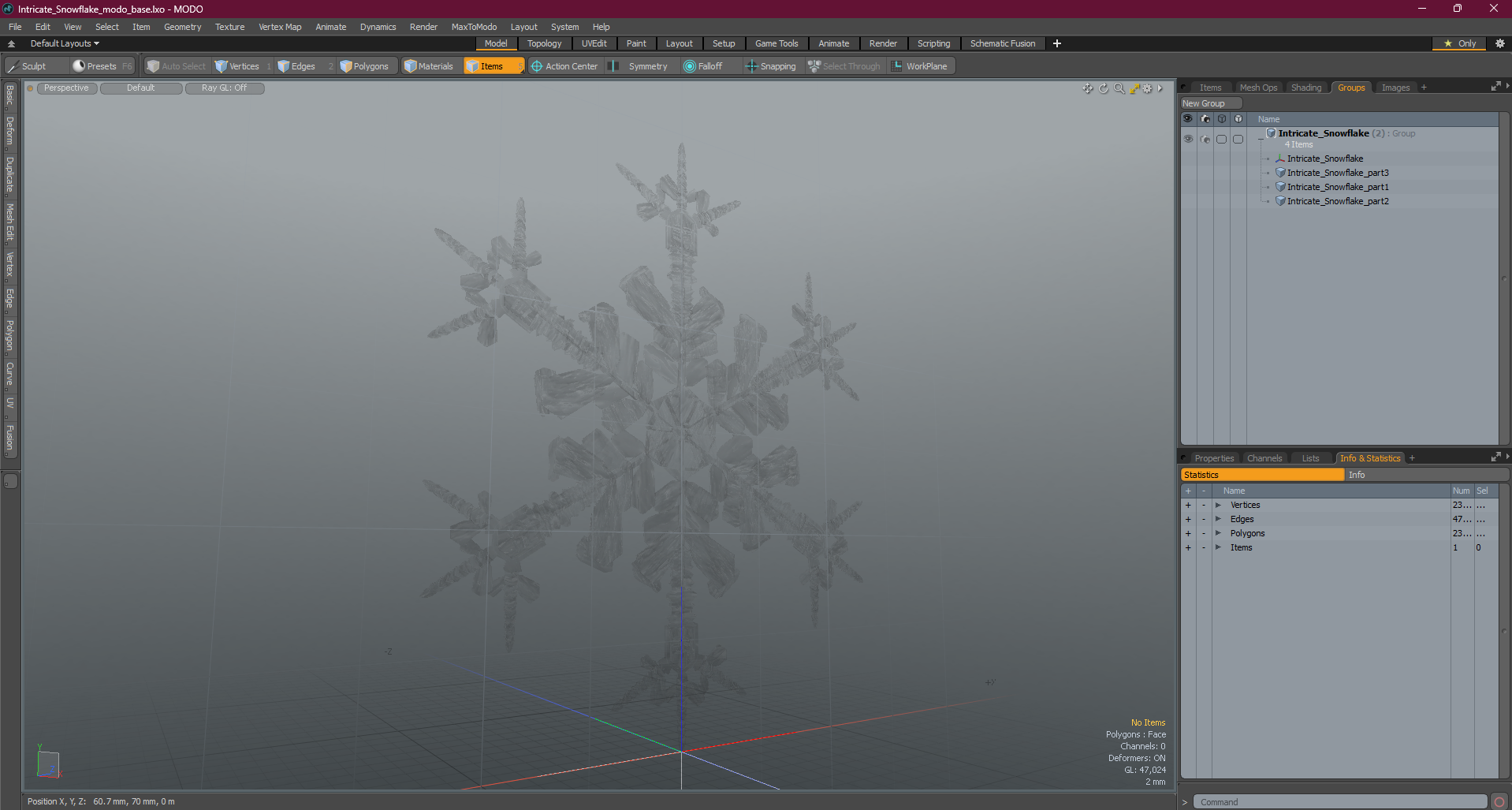Click the yellow maximize viewport arrows icon
The height and width of the screenshot is (810, 1512).
[x=1134, y=88]
